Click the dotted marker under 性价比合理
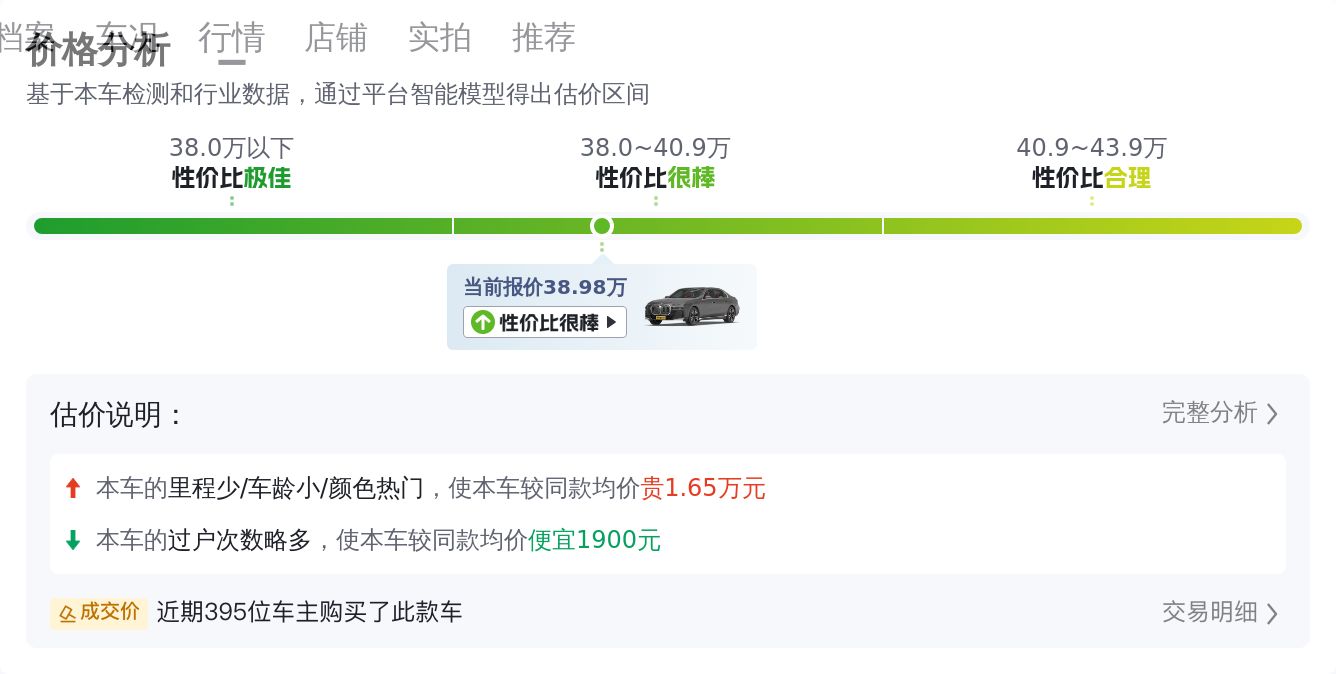This screenshot has width=1336, height=674. 1091,199
